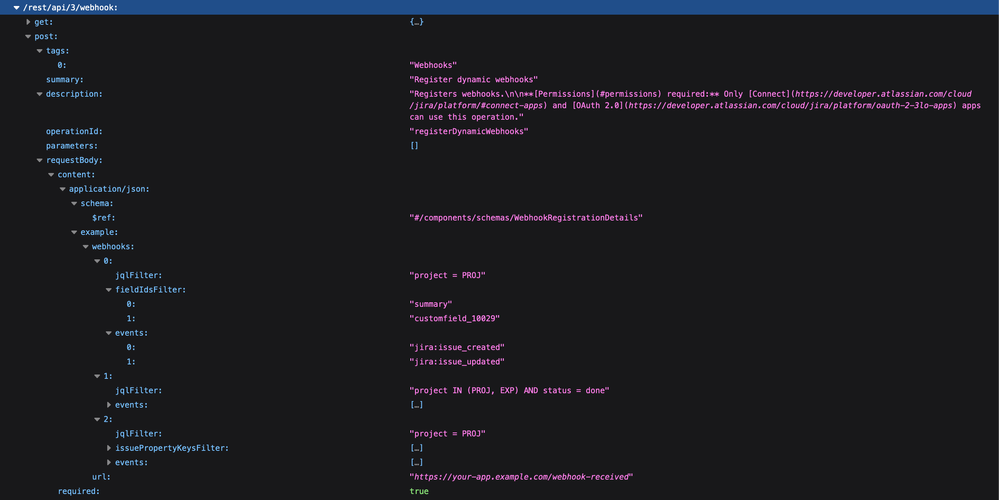
Task: Select the "Webhooks" tag value
Action: [x=433, y=65]
